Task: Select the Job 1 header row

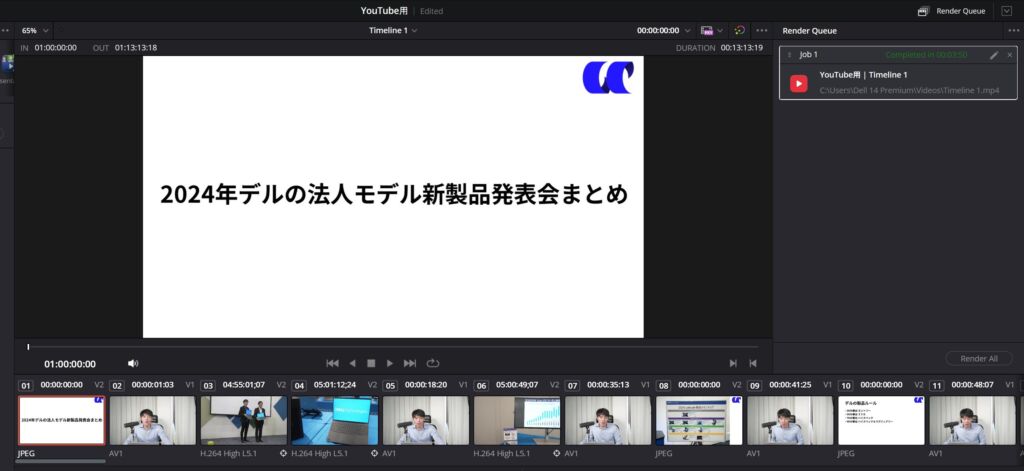Action: point(898,55)
